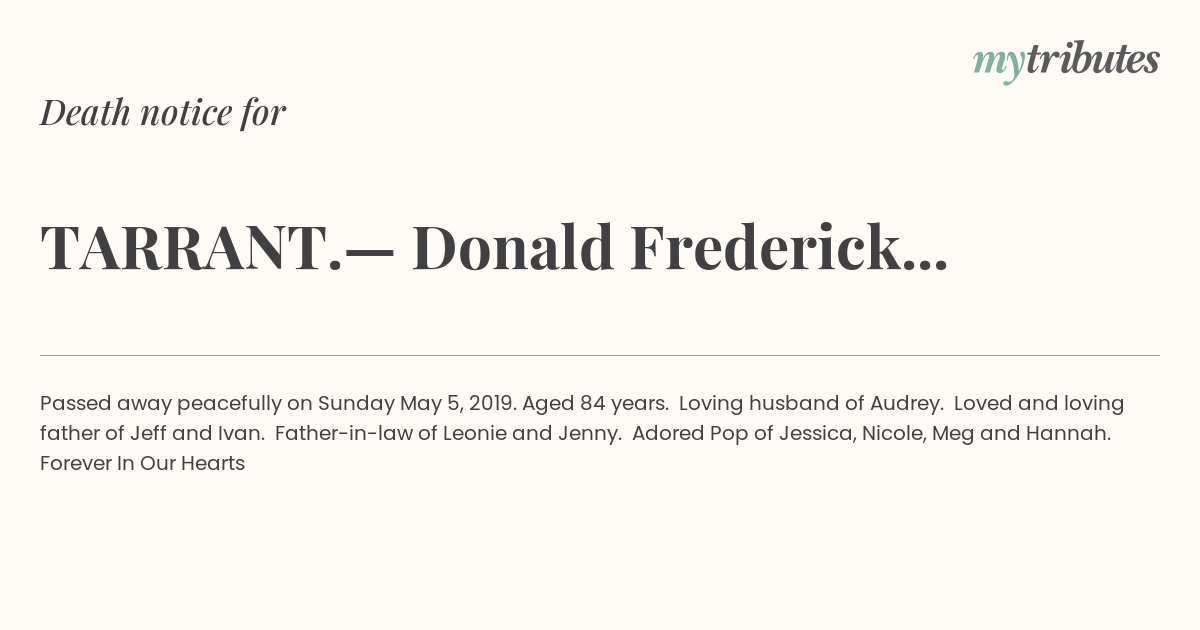Select "Loved and loving" phrase
Viewport: 1200px width, 630px height.
click(x=1039, y=403)
